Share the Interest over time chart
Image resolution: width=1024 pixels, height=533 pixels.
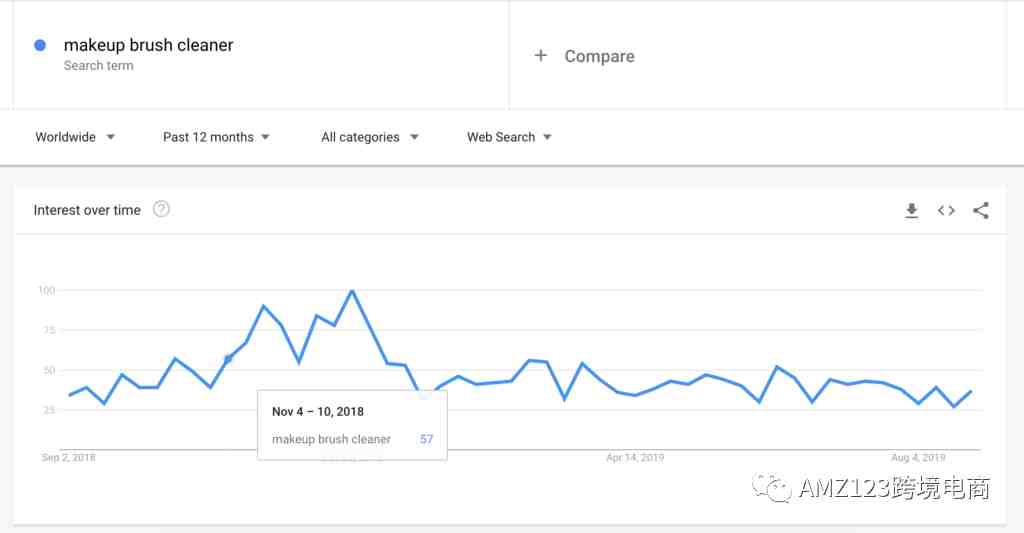point(981,210)
